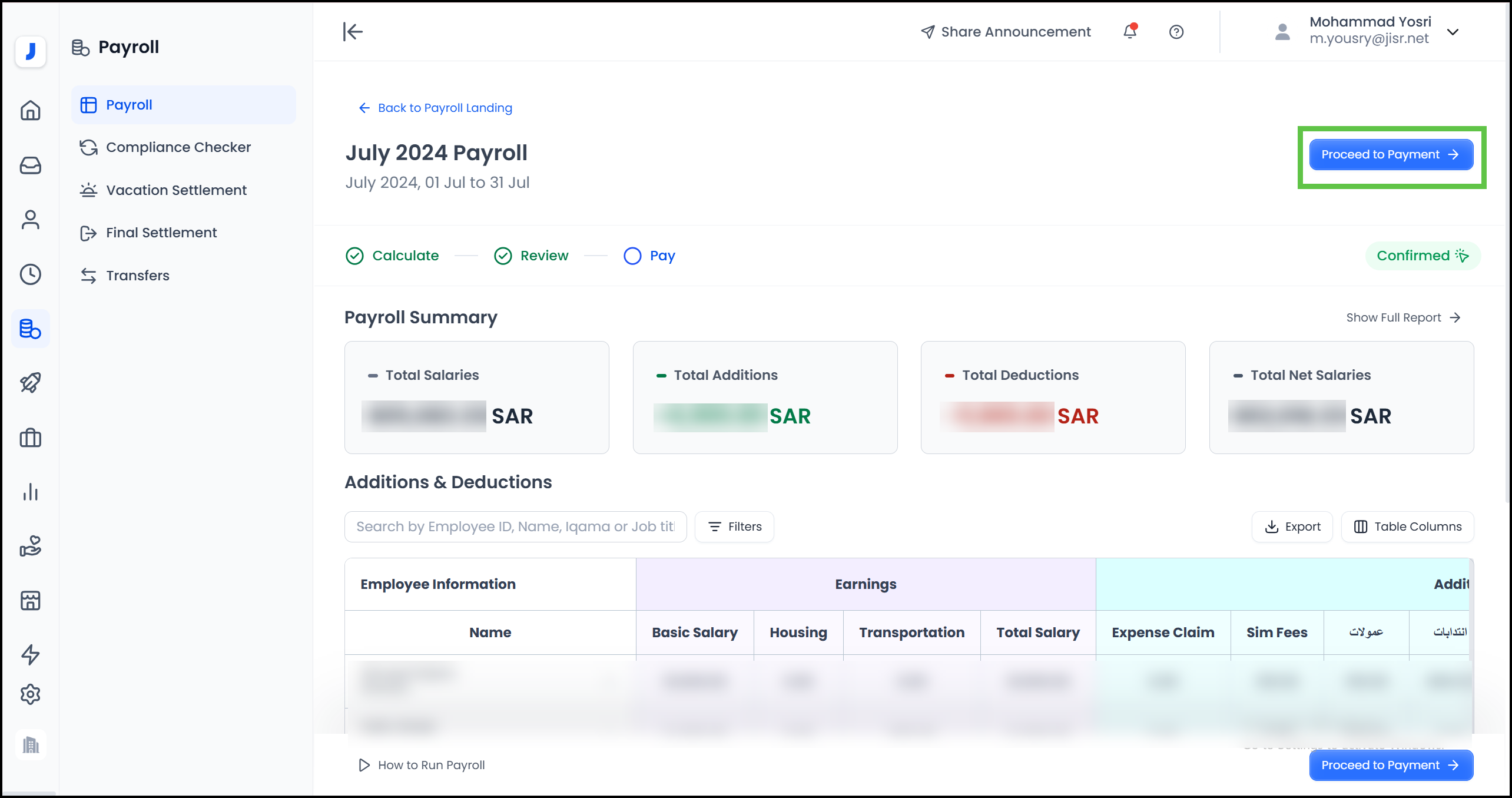This screenshot has width=1512, height=798.
Task: Select the Pay step circle
Action: [x=632, y=256]
